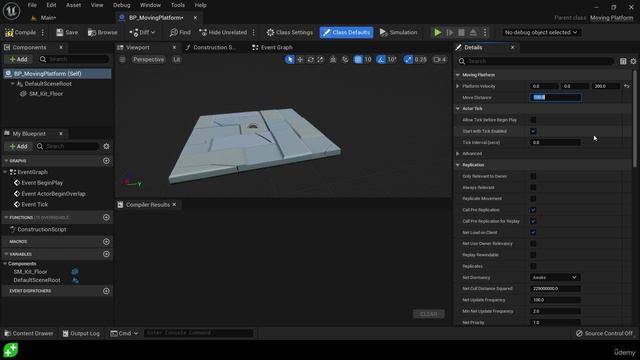Open the Diff dropdown
Screen dimensions: 640x360
click(142, 32)
